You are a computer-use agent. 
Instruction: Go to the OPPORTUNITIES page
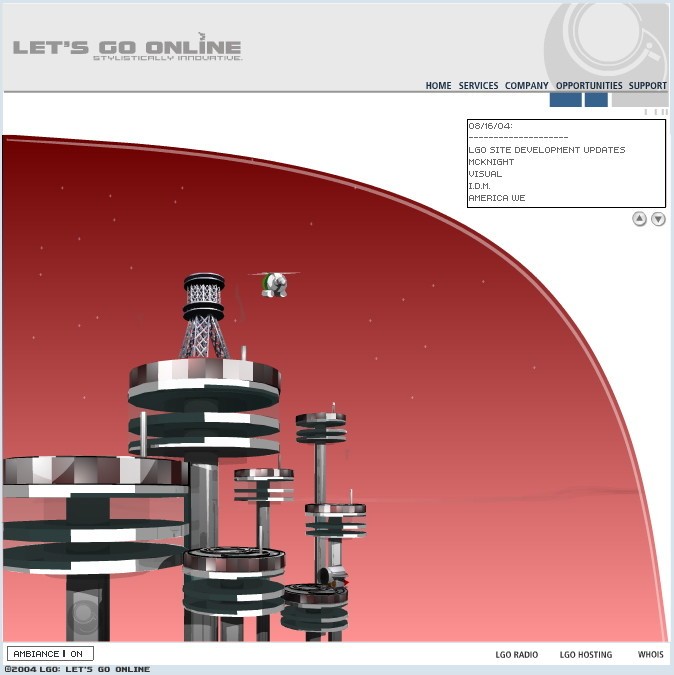pos(589,85)
